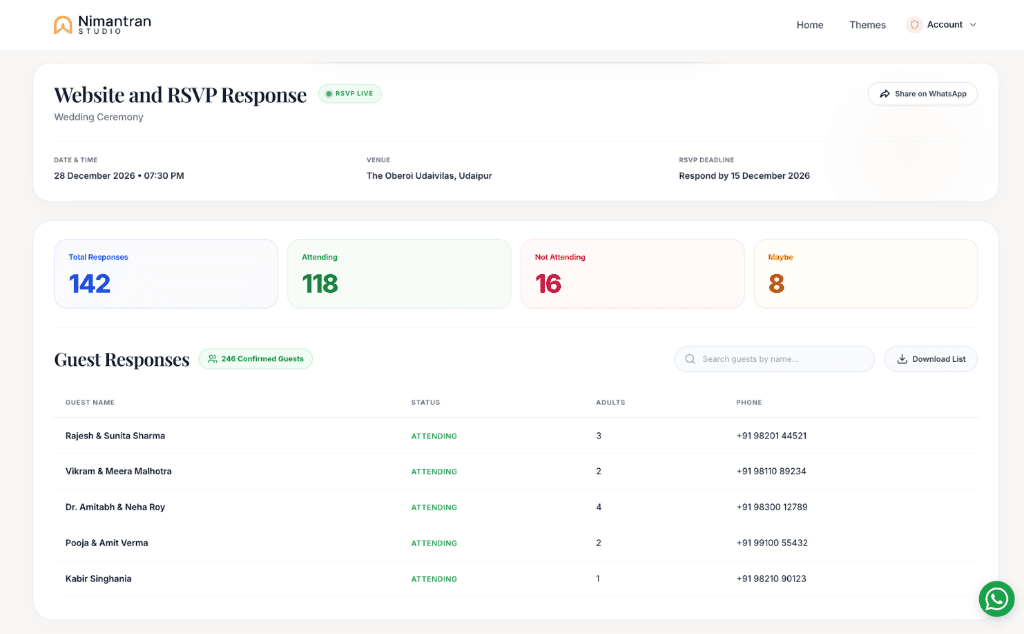The image size is (1024, 634).
Task: Click phone number +91 98300 12789
Action: tap(772, 507)
